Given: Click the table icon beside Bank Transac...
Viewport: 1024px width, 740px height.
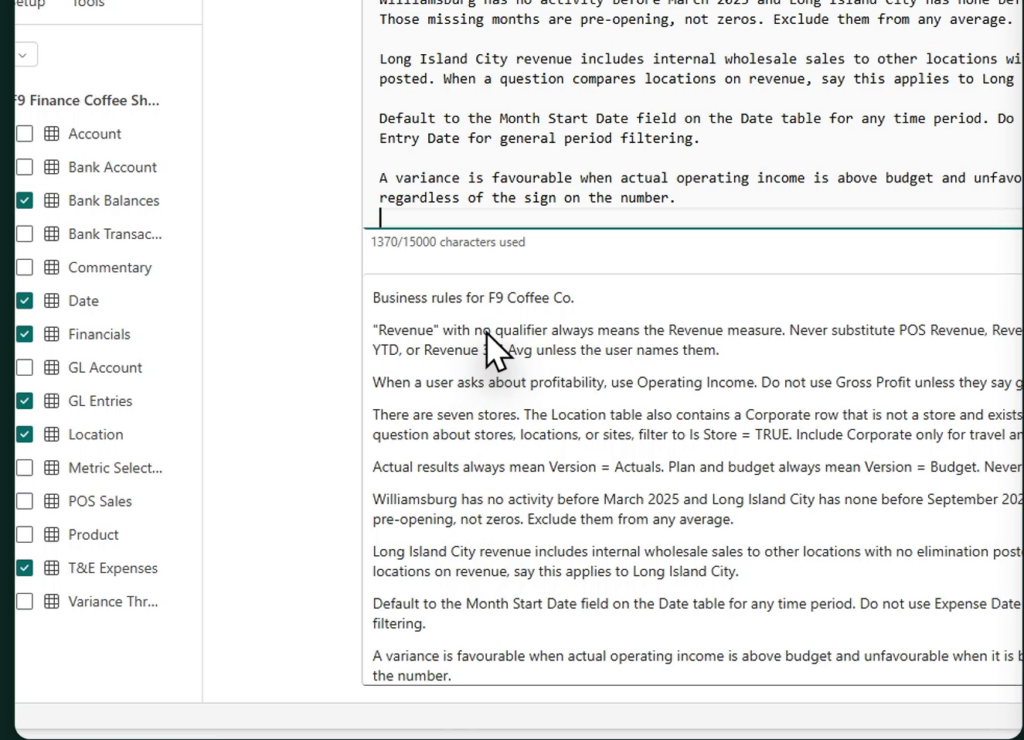Looking at the screenshot, I should 52,234.
